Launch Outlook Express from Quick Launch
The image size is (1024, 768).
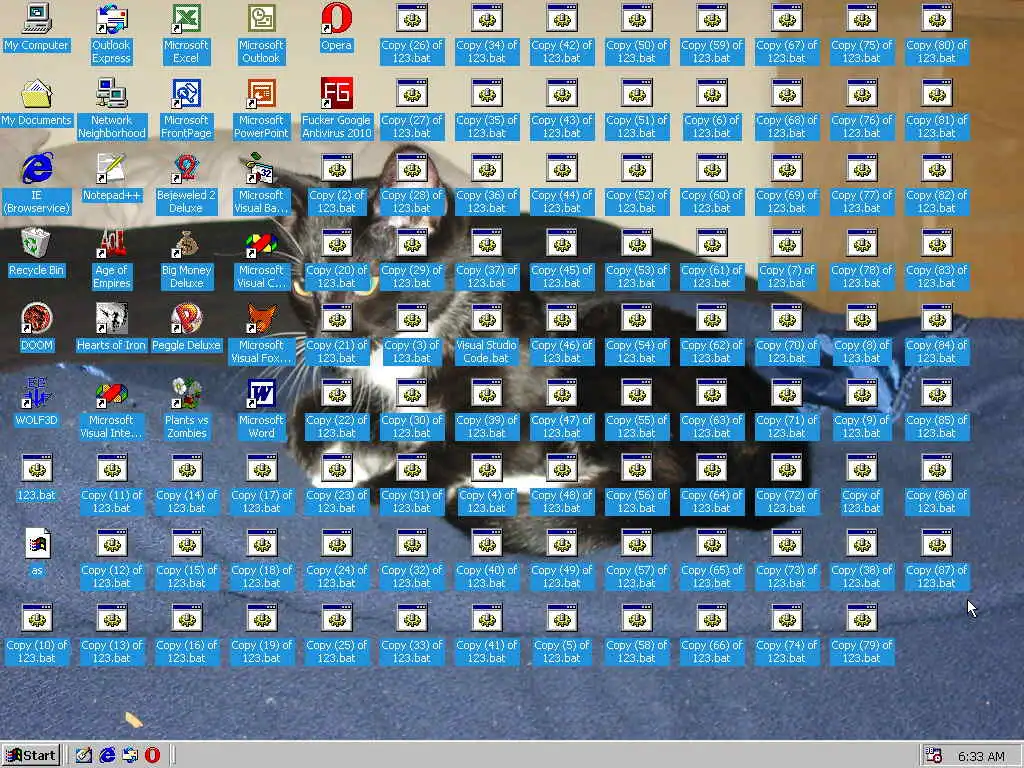click(x=130, y=756)
